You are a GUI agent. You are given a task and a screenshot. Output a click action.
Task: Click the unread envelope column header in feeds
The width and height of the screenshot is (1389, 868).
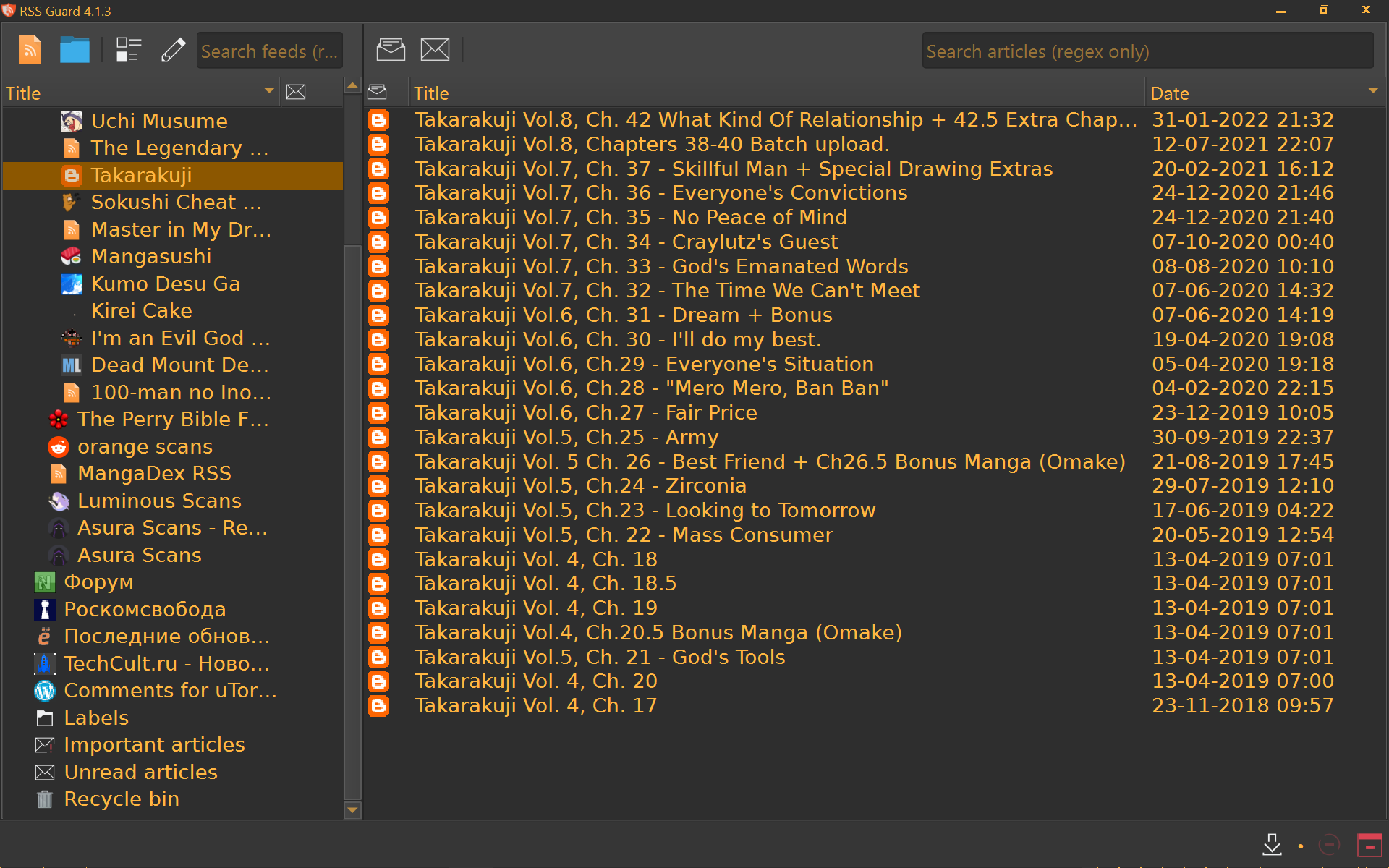296,92
